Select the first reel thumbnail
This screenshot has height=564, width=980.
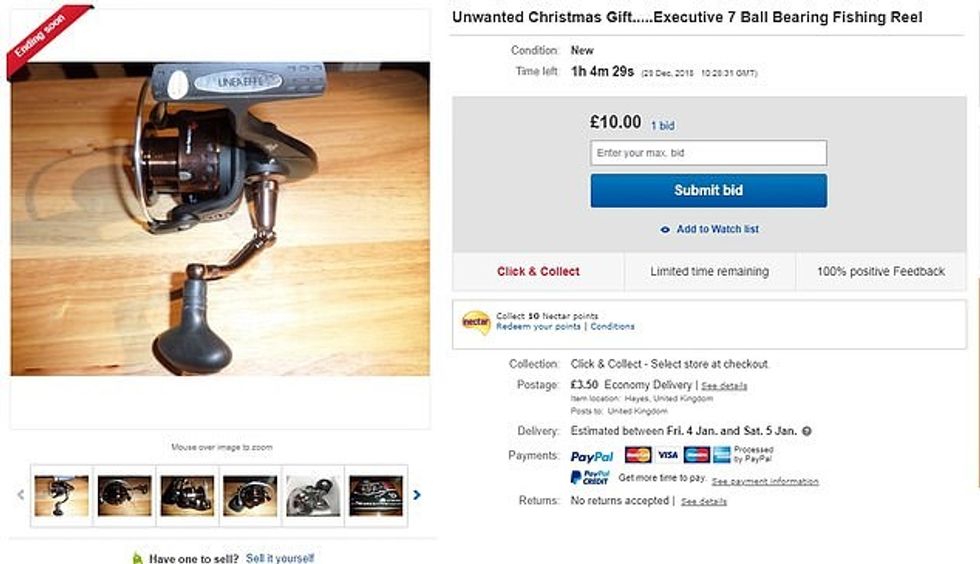click(x=61, y=496)
